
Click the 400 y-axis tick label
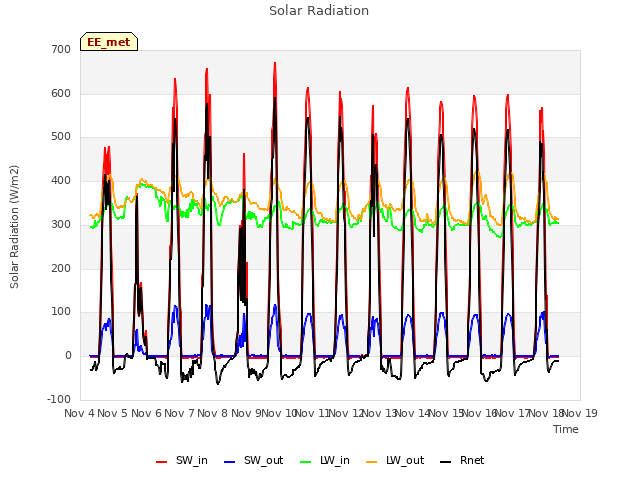click(x=61, y=181)
